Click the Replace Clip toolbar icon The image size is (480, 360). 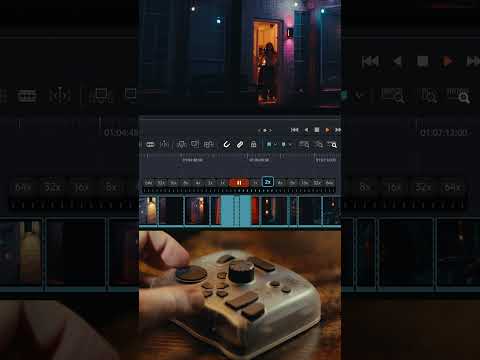[209, 145]
